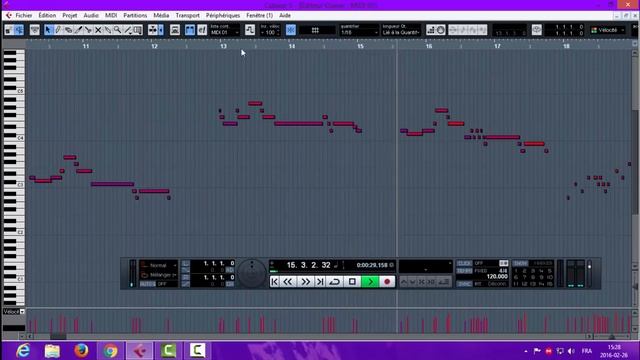Click the green Play button

click(370, 282)
